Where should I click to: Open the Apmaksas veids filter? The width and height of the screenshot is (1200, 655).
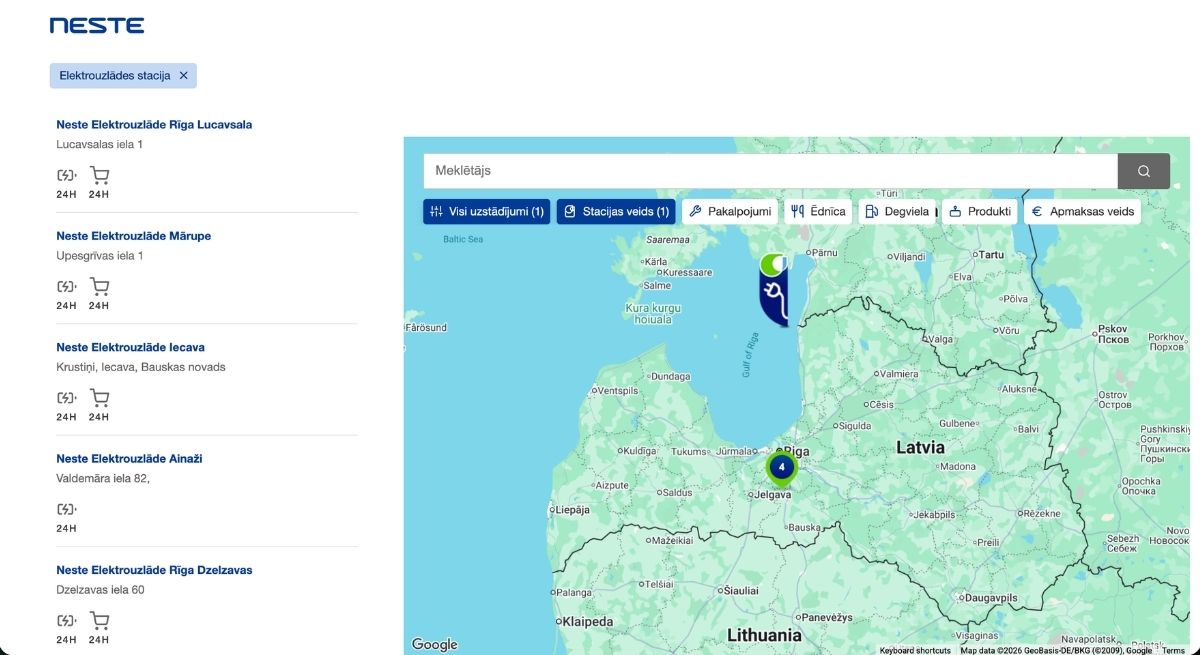click(1082, 212)
